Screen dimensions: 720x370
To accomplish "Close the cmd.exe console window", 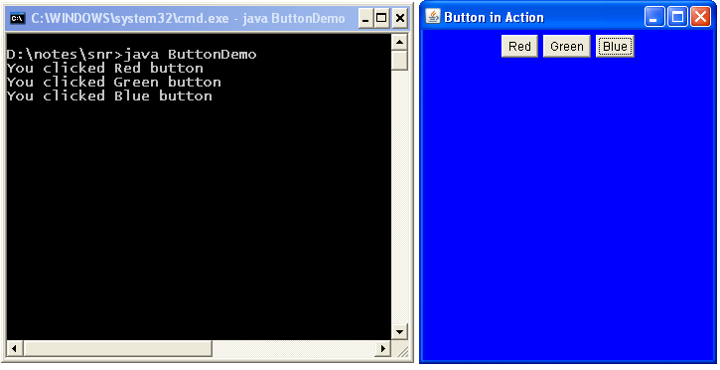I will pyautogui.click(x=400, y=18).
